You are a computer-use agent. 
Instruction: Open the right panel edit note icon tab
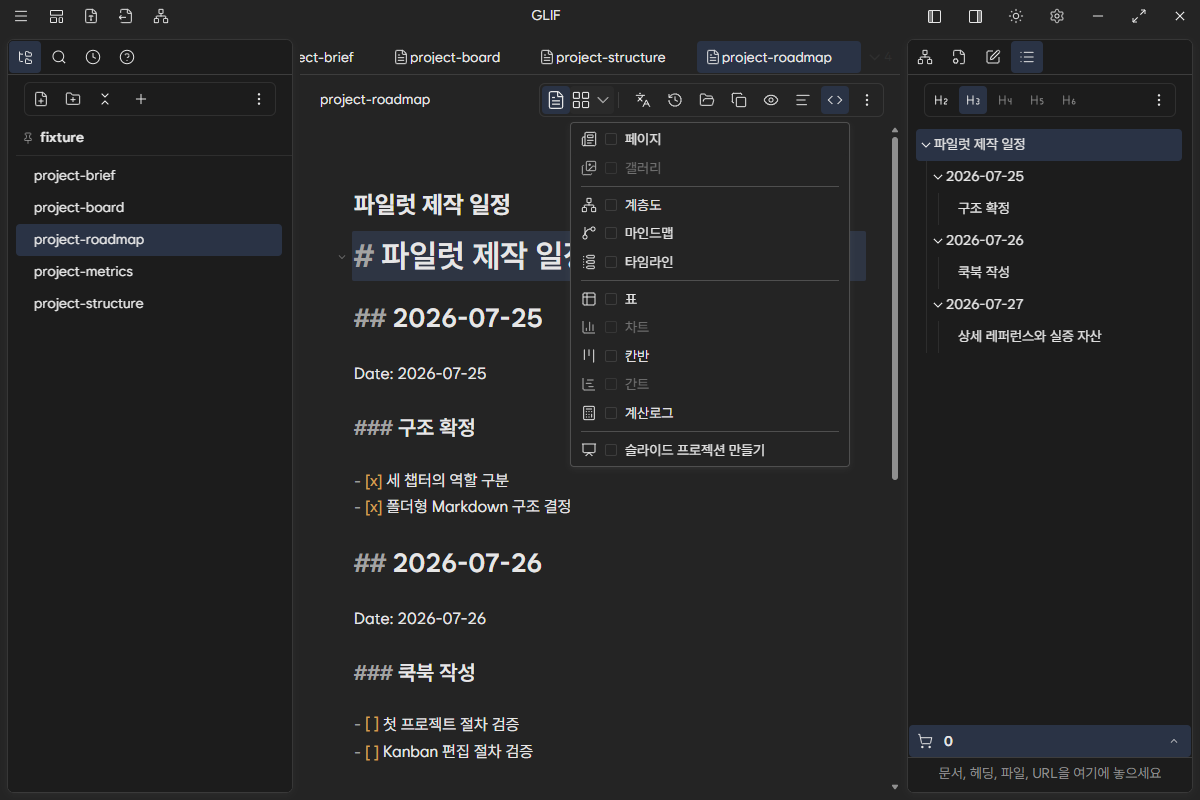pos(993,57)
